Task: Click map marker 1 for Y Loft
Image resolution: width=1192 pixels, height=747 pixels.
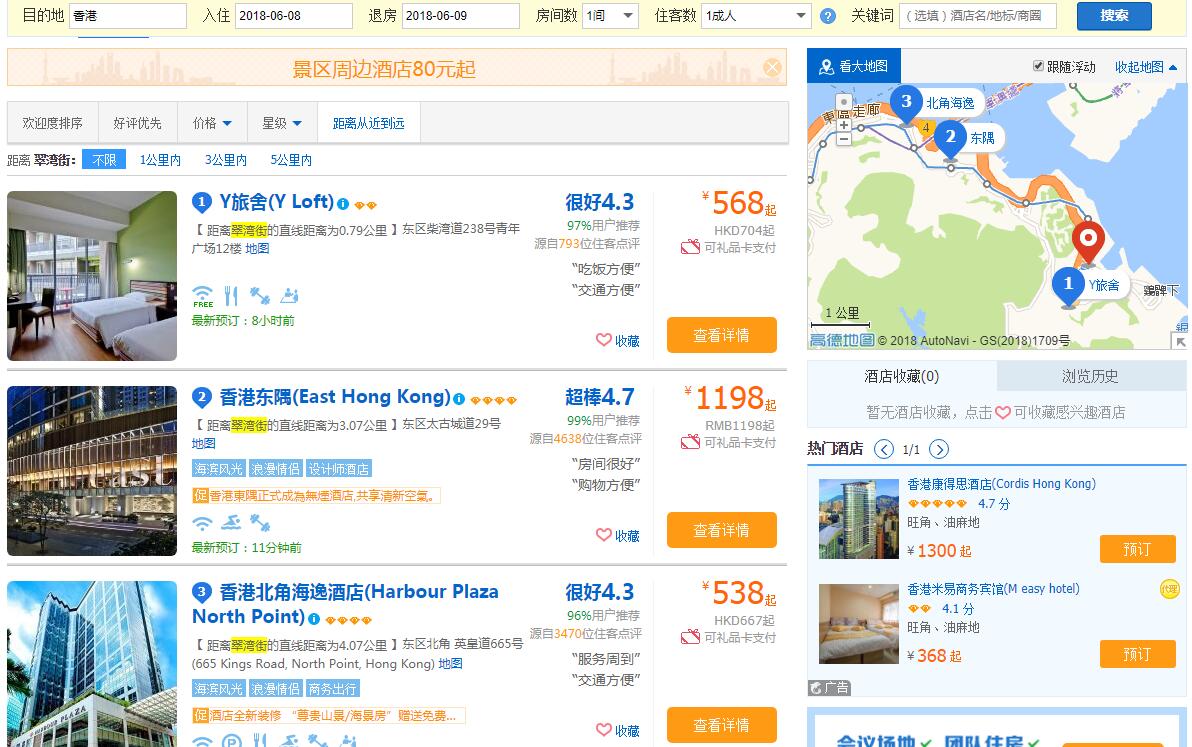Action: [x=1068, y=285]
